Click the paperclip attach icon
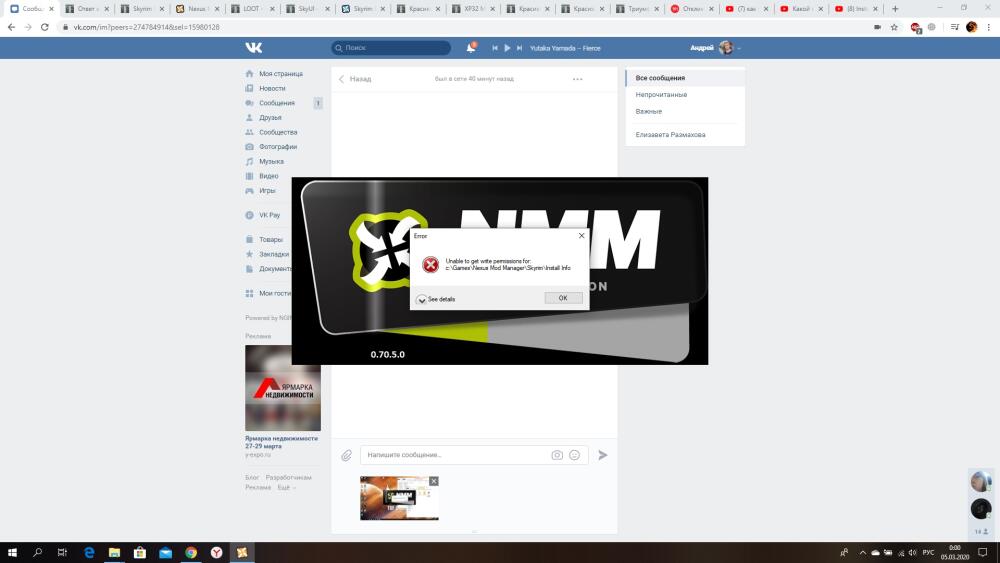 [346, 455]
